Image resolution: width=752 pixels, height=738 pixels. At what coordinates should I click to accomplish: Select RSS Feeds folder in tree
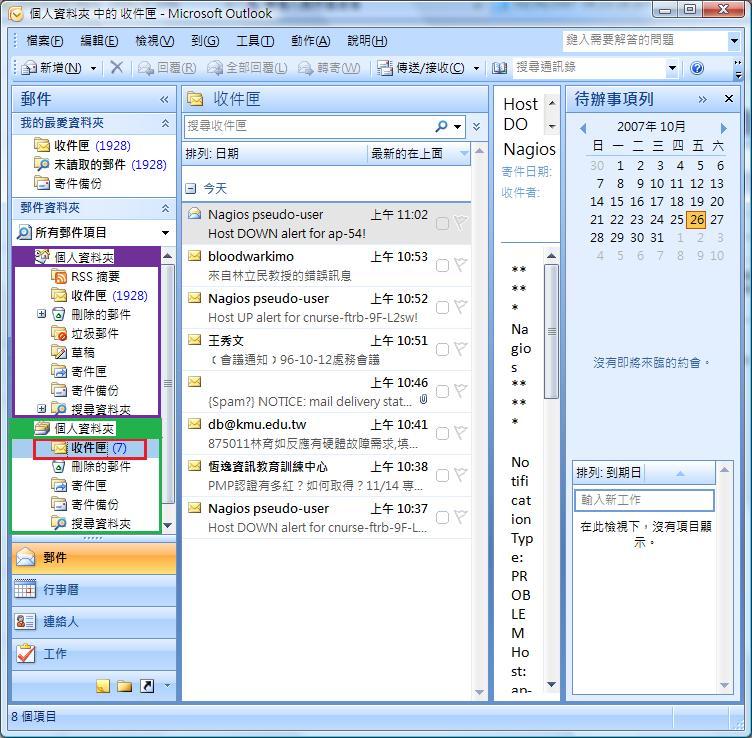pyautogui.click(x=86, y=276)
